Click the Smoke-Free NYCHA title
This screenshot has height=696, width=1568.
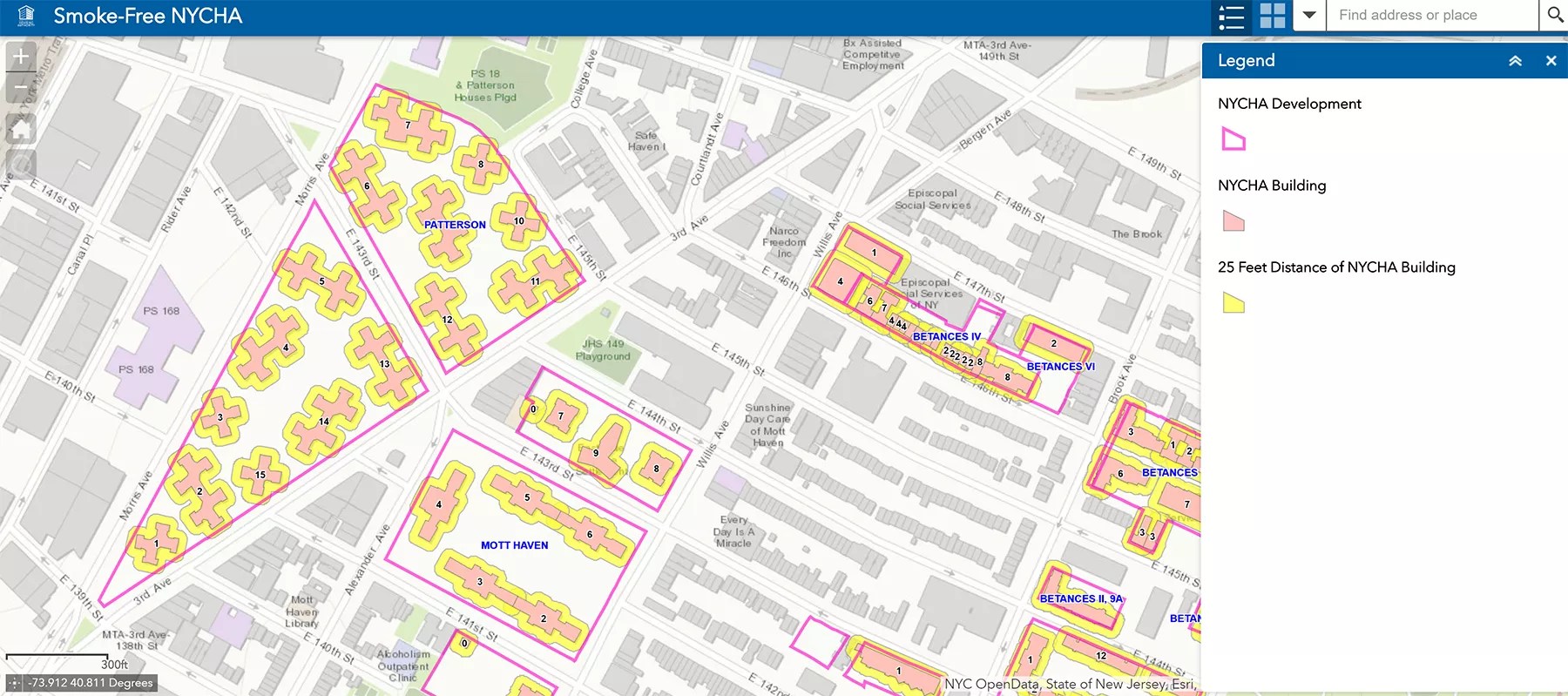click(x=148, y=16)
